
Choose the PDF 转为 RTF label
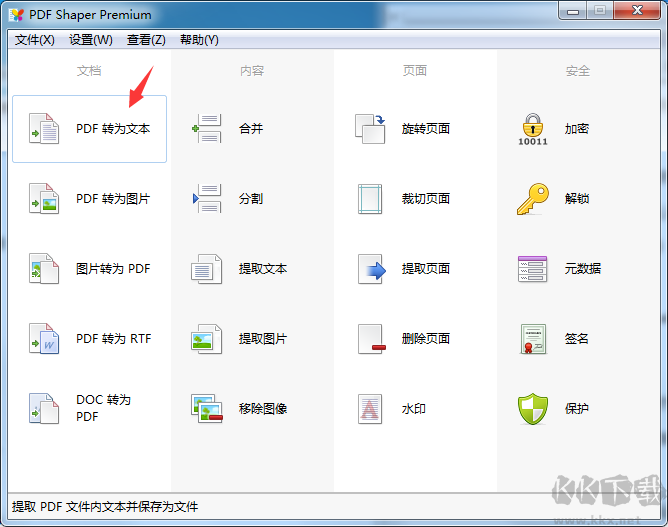pos(114,339)
